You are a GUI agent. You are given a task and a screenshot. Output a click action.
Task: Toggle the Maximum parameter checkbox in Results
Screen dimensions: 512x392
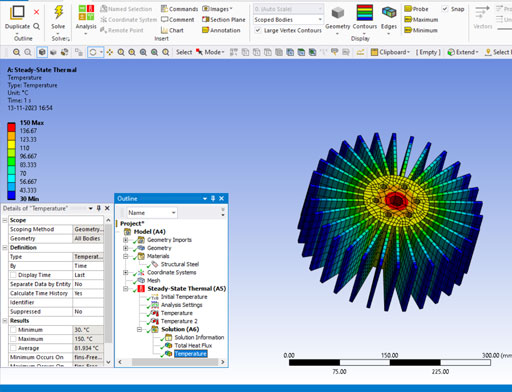click(13, 339)
